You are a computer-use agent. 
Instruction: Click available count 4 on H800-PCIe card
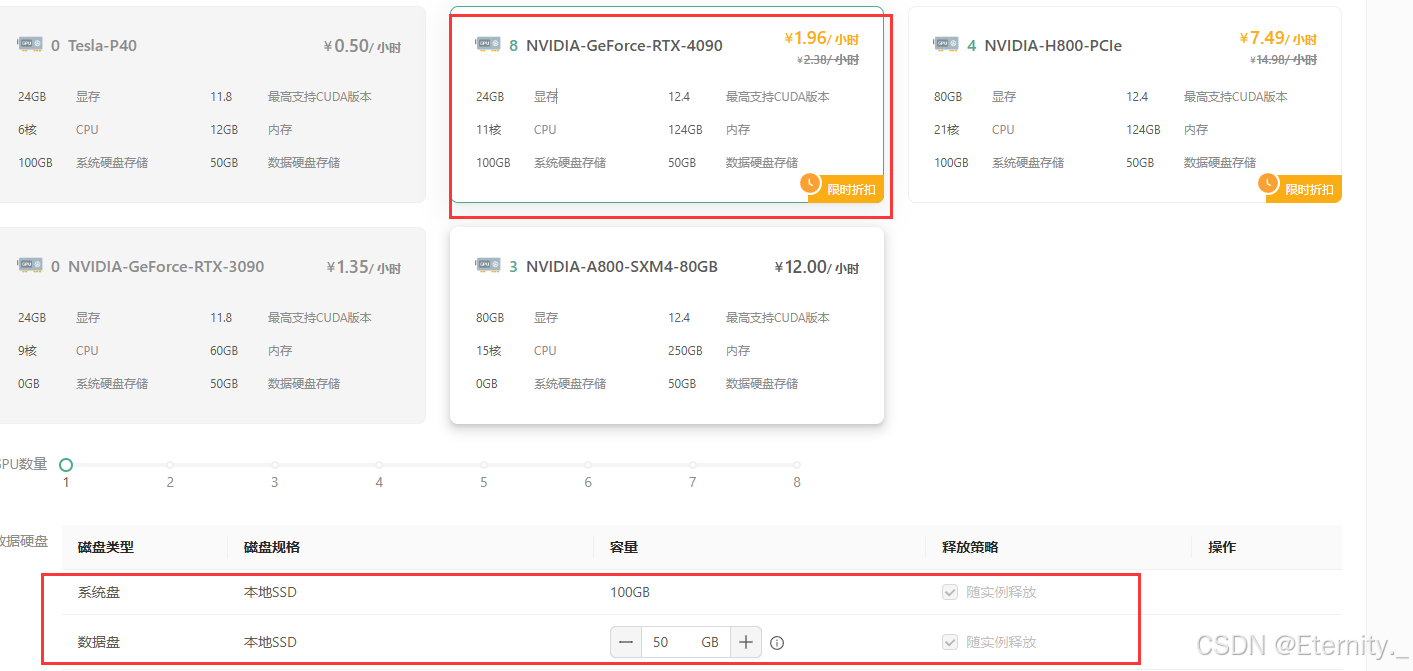(971, 46)
